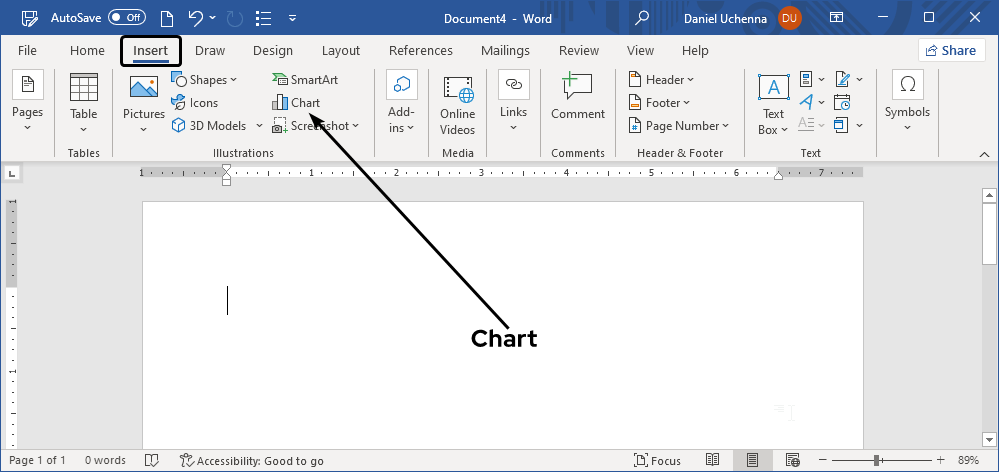Open Daniel Uchenna's DU account avatar
This screenshot has height=472, width=999.
tap(789, 18)
